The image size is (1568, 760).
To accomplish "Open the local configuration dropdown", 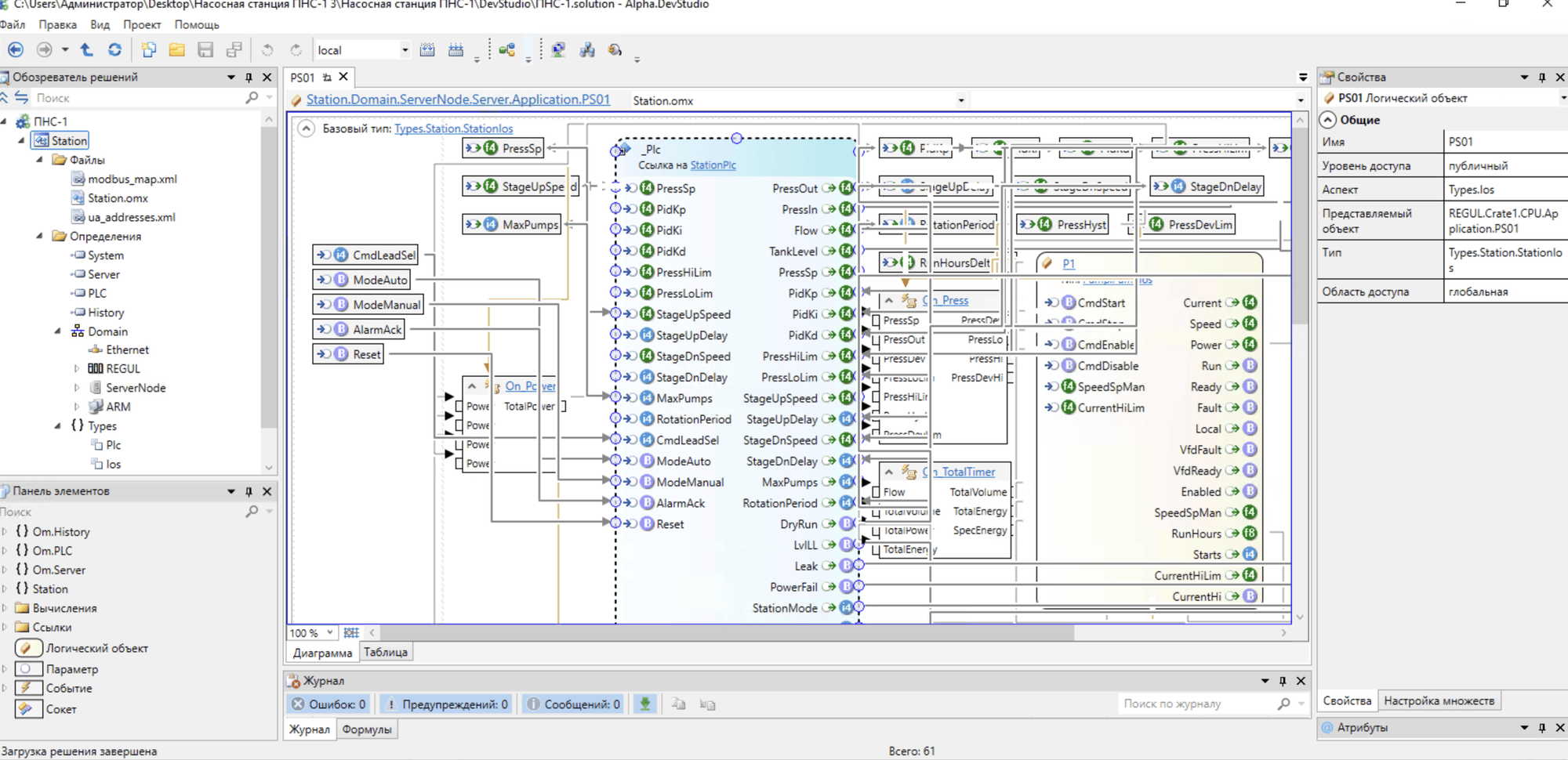I will click(x=363, y=50).
